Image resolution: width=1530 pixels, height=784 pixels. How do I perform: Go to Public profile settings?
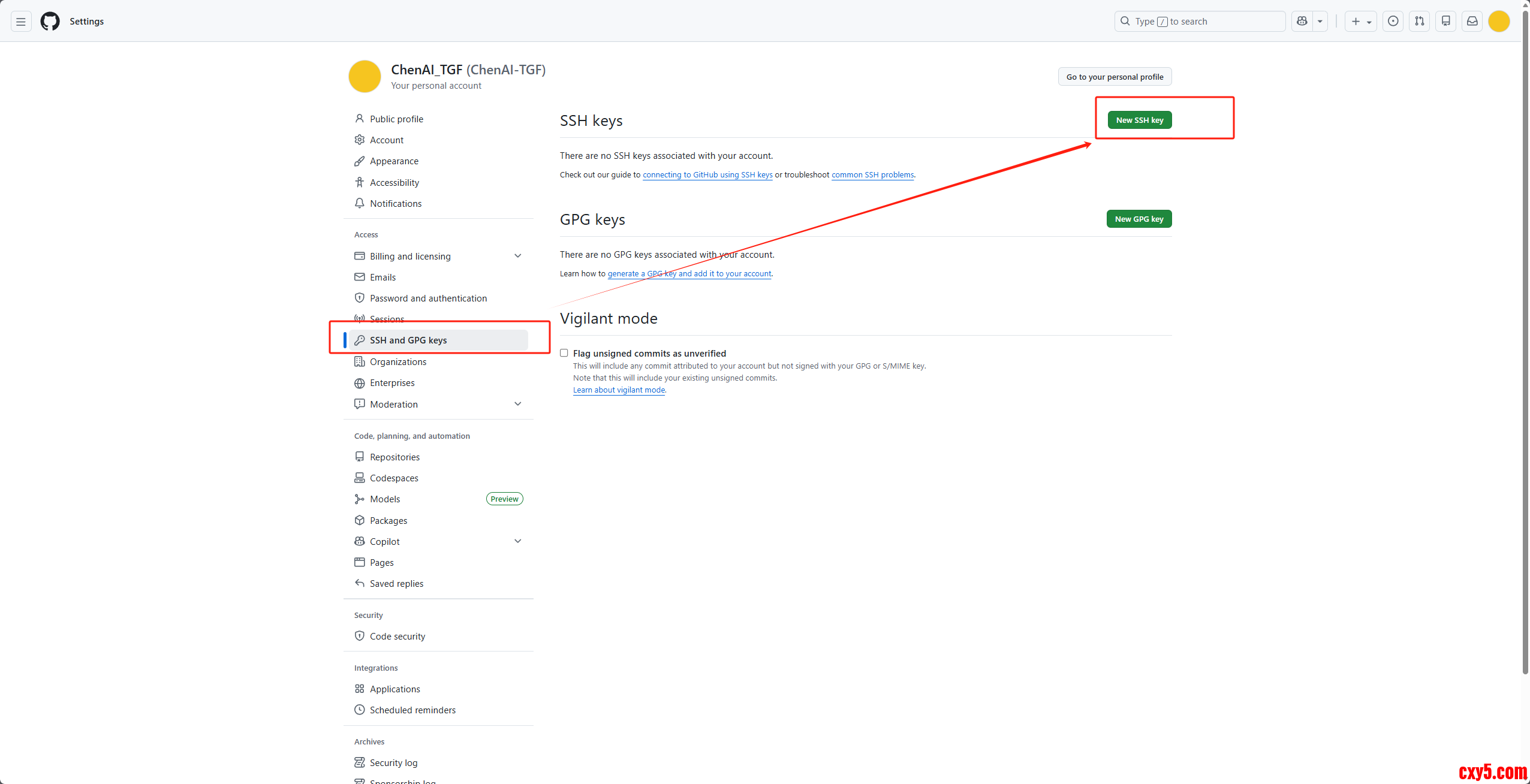[x=396, y=119]
